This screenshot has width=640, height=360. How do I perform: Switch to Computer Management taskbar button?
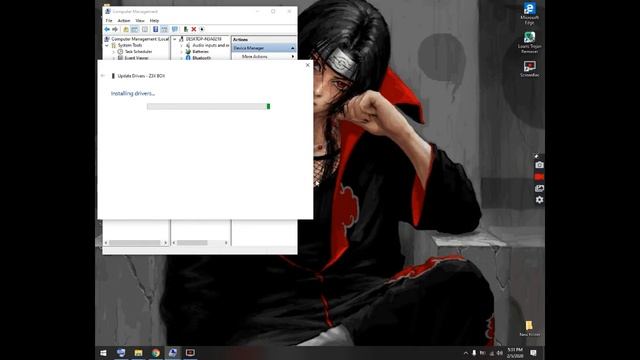[173, 353]
